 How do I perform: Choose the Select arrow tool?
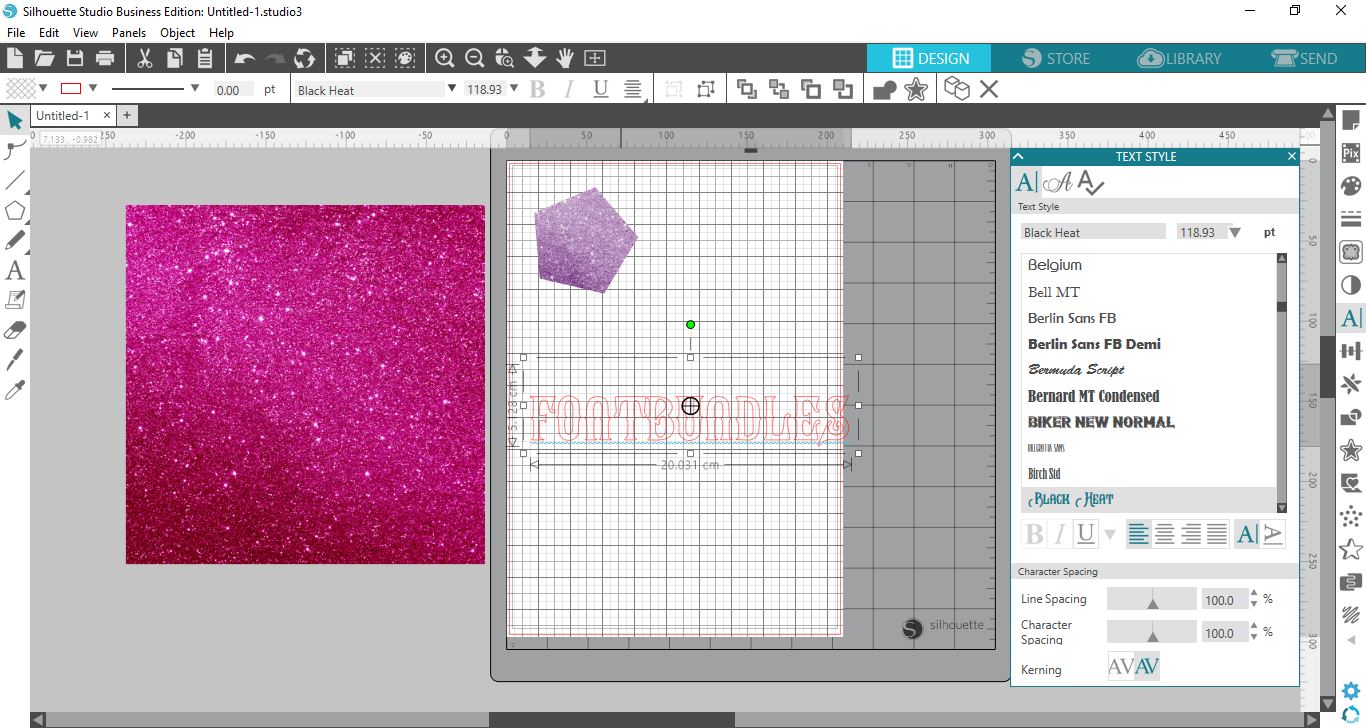pos(15,120)
